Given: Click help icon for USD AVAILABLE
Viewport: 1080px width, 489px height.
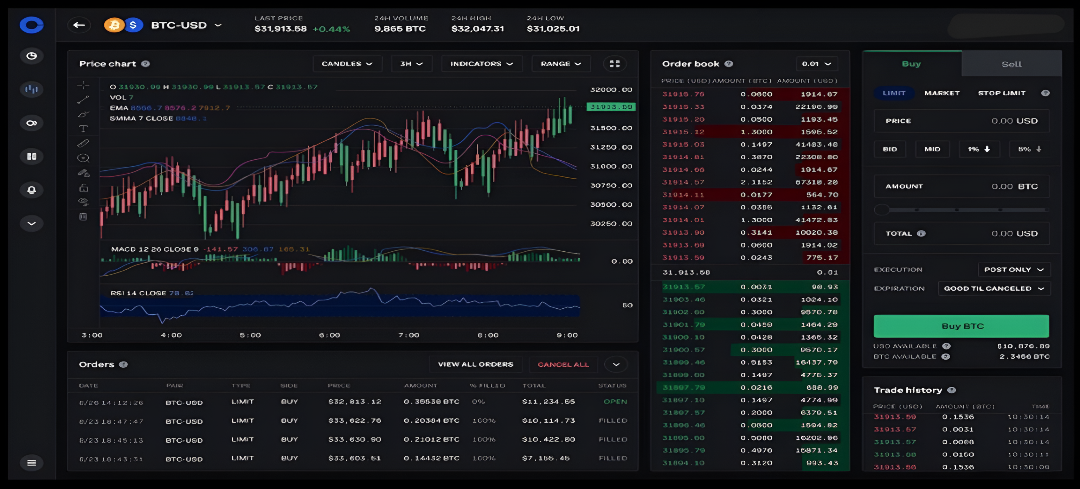Looking at the screenshot, I should coord(946,346).
